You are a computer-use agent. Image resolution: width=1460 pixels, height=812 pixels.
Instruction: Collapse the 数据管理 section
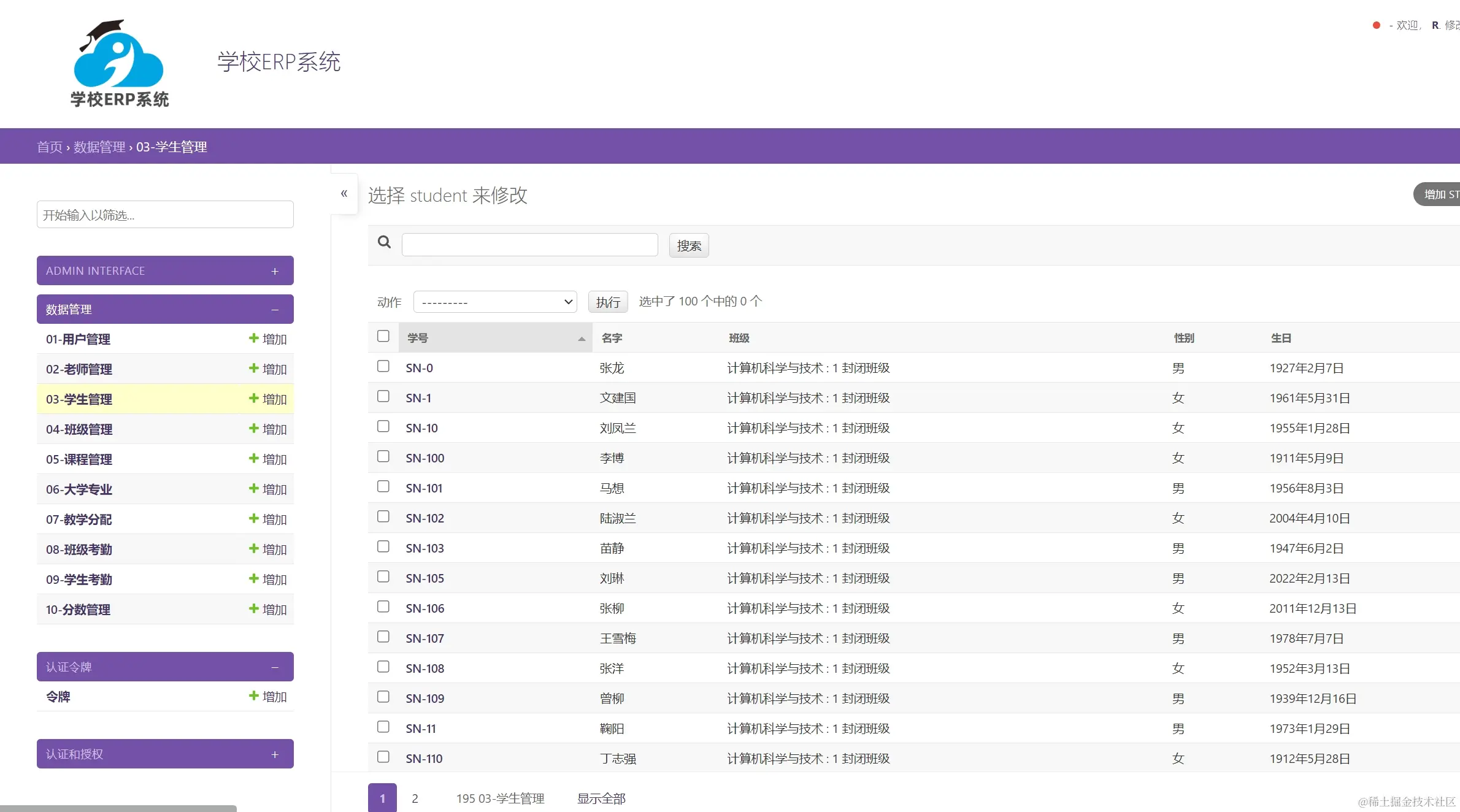pos(275,310)
